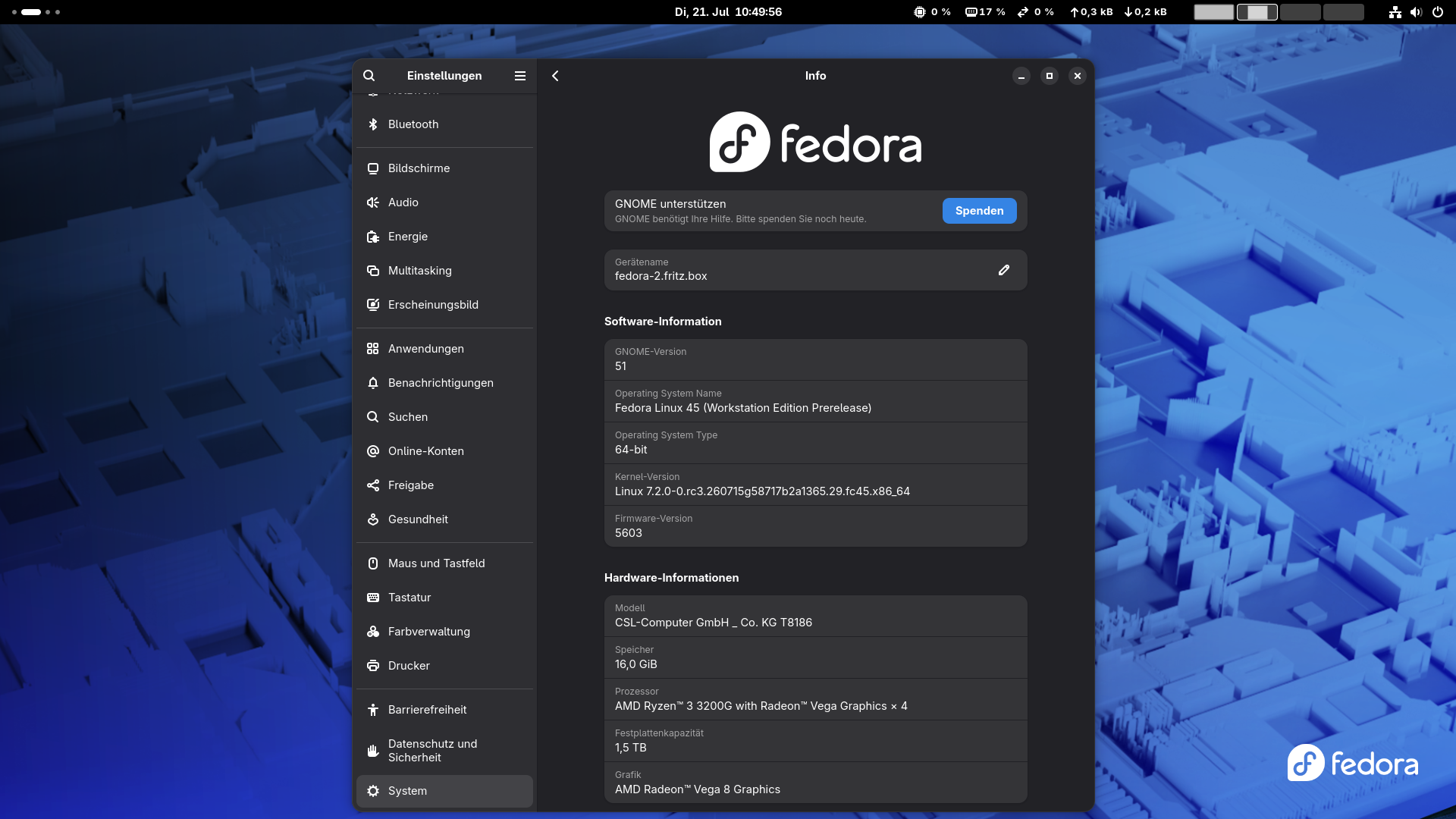Screen dimensions: 1456x819
Task: Click the Speicher value 16,0 GiB
Action: click(x=636, y=664)
